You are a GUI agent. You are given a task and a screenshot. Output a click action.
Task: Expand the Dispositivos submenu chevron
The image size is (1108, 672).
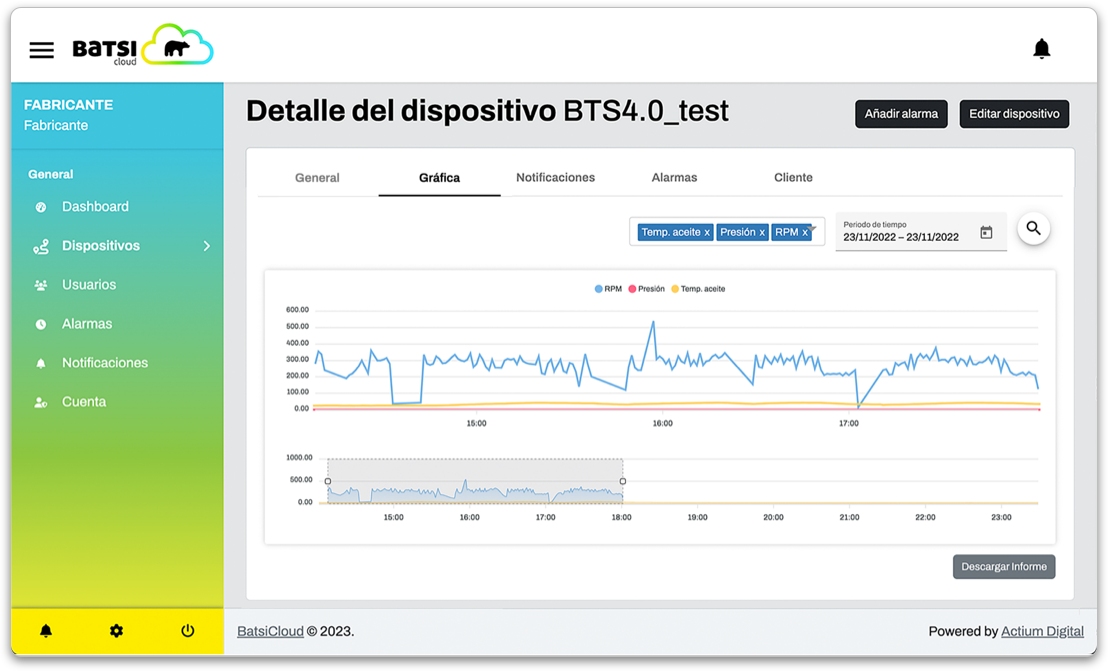pos(207,246)
